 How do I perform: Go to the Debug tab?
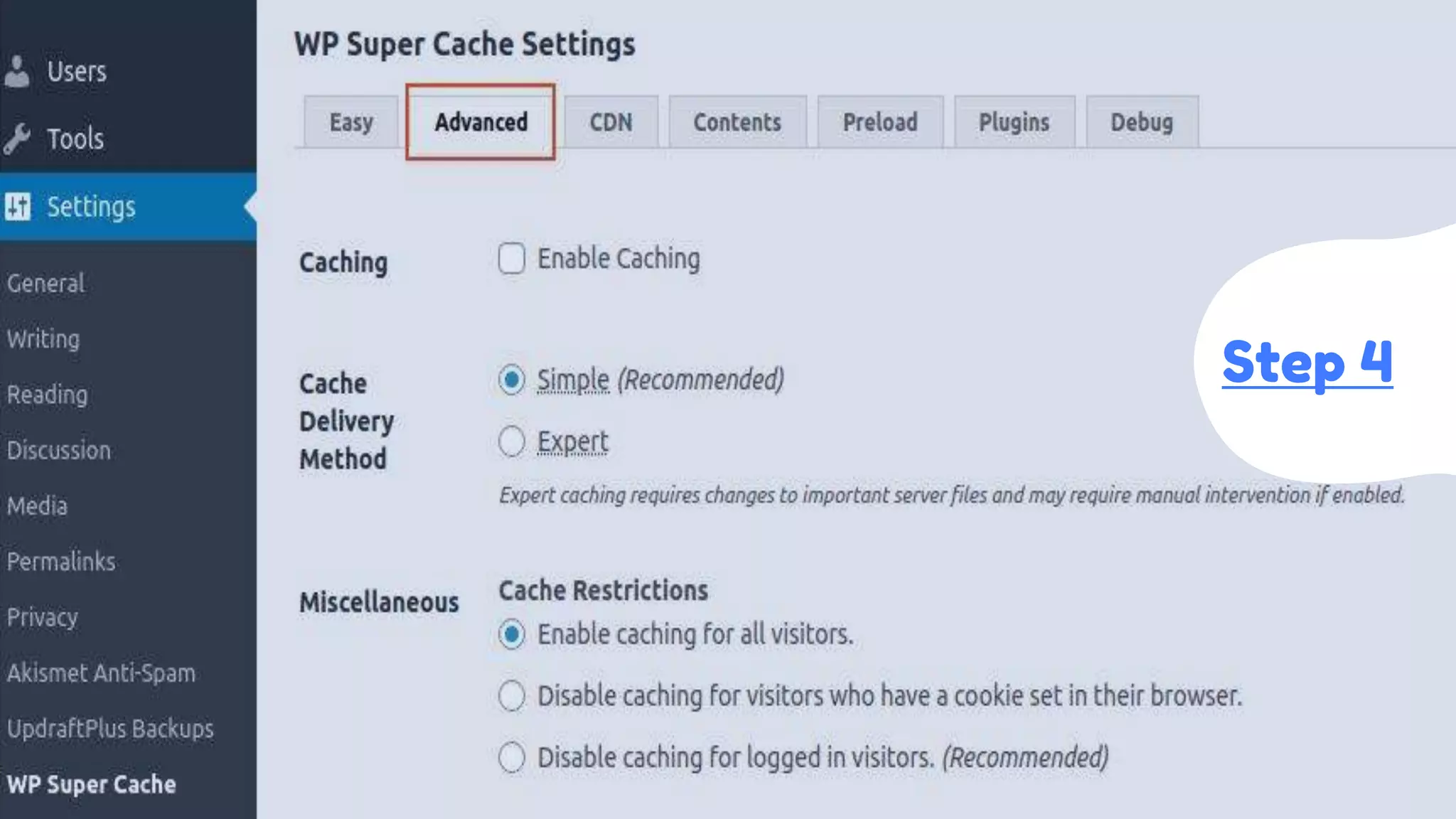pyautogui.click(x=1142, y=122)
